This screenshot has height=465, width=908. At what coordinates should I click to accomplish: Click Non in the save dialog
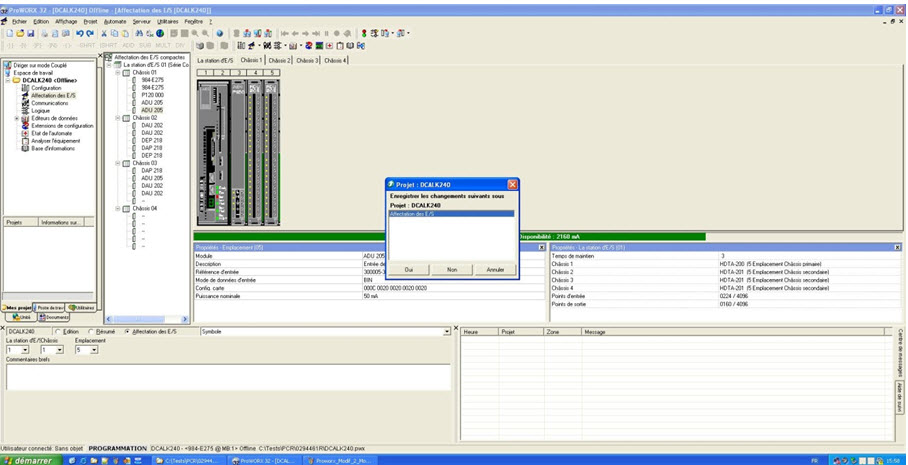(452, 270)
